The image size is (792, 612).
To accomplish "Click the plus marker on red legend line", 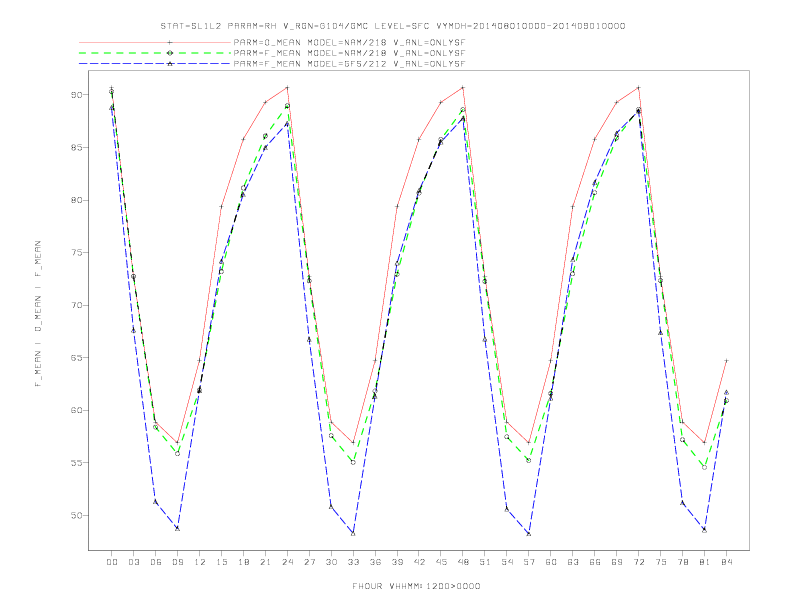I will click(x=170, y=42).
